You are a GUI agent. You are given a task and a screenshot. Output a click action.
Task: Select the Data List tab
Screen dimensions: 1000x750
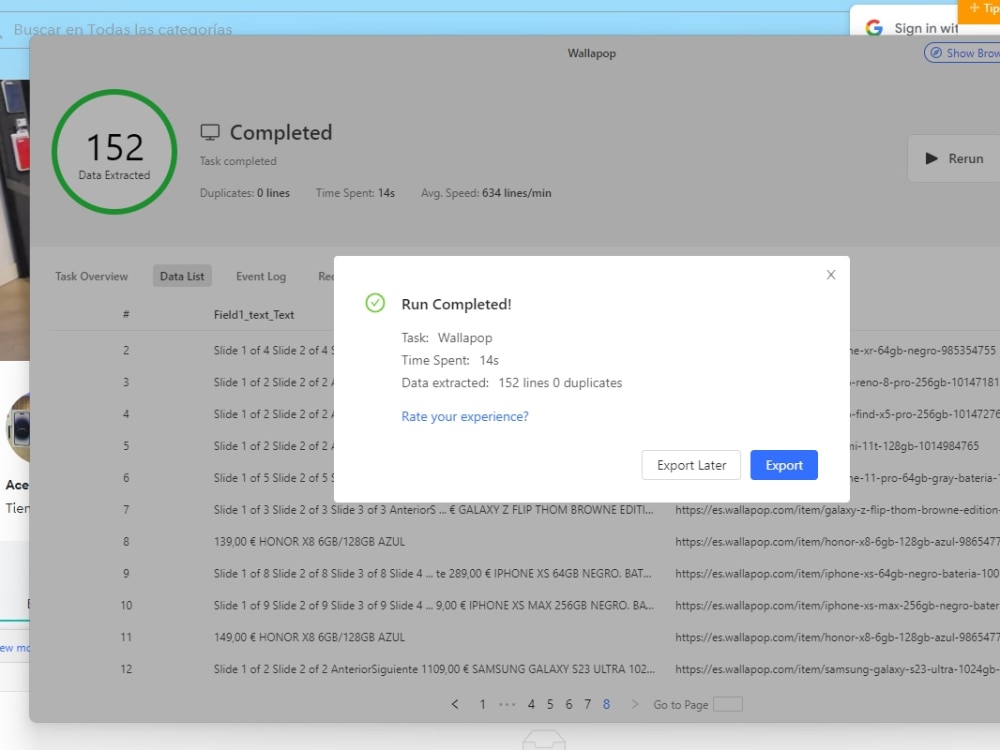pos(182,276)
